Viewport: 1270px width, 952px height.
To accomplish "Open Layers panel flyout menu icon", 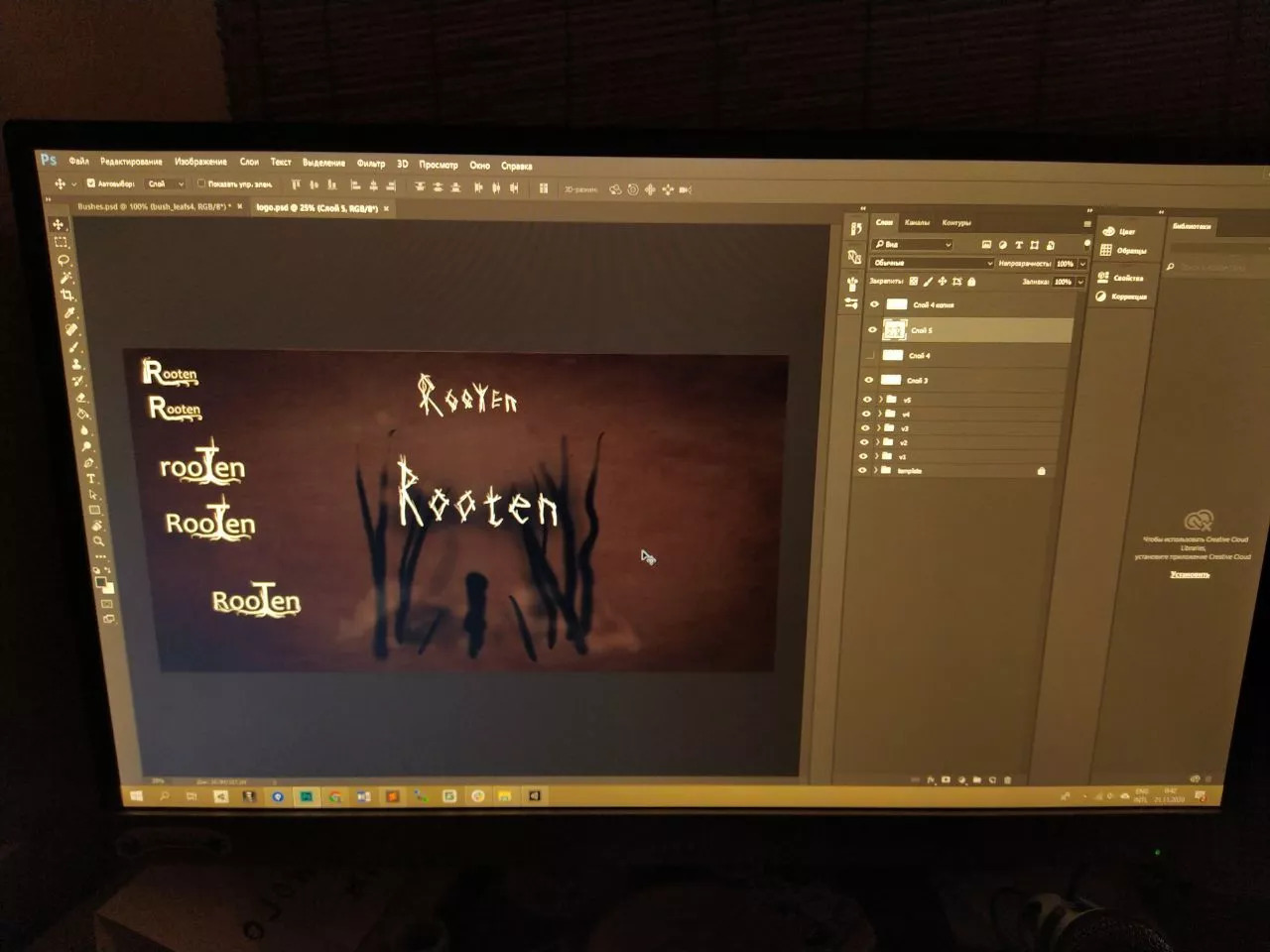I will pos(1087,223).
